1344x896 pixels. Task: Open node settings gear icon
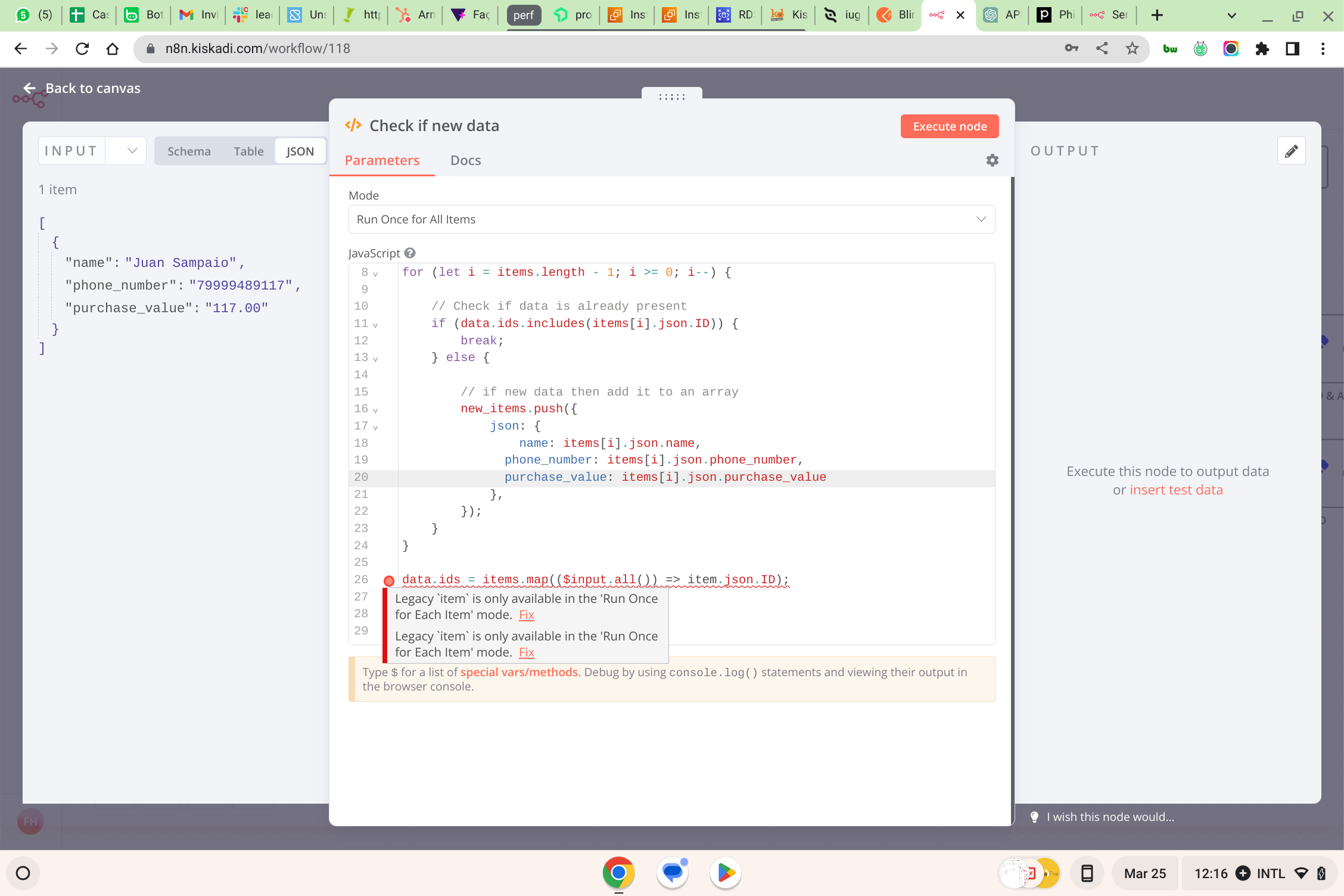(992, 160)
